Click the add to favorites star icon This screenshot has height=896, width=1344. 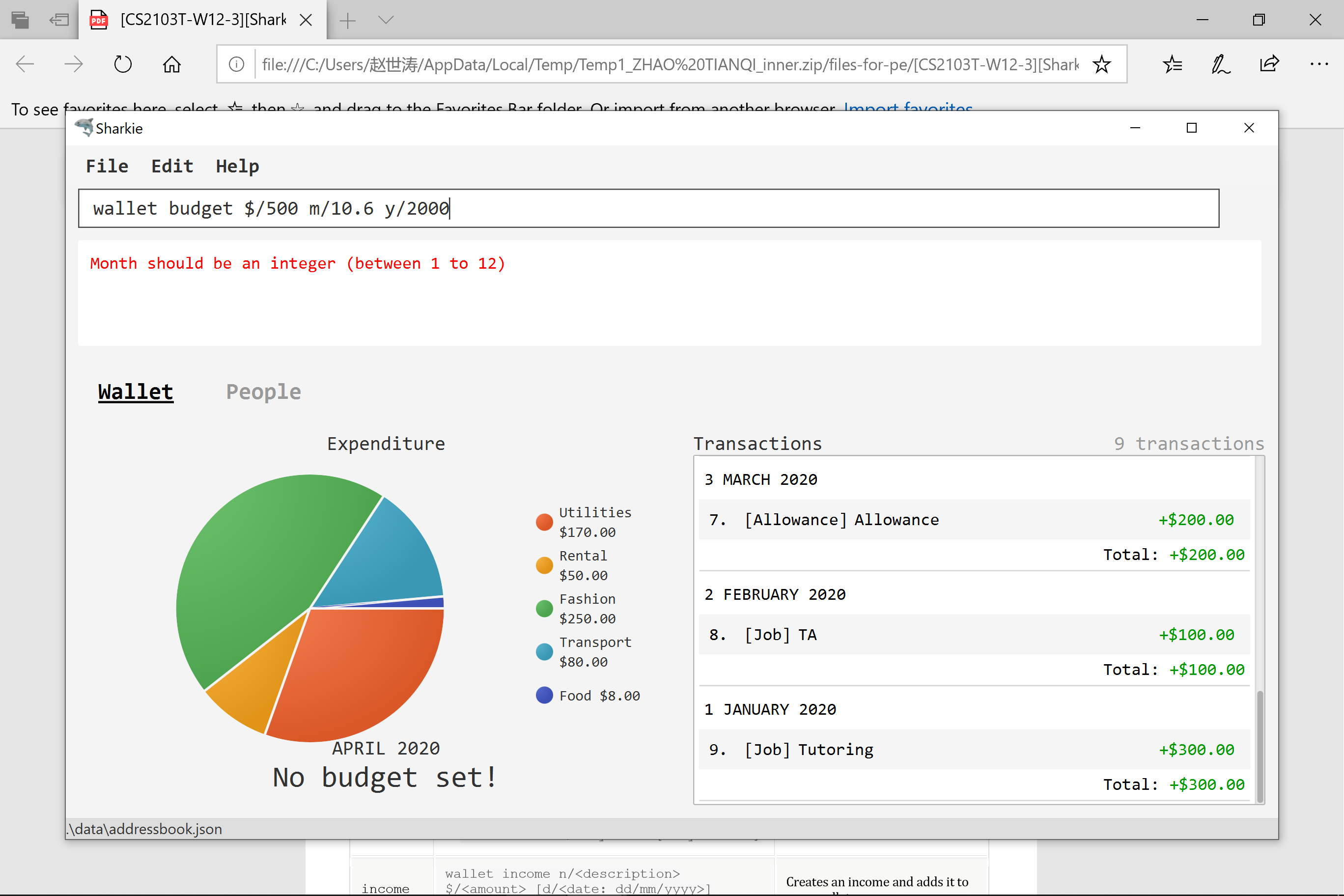coord(1101,64)
